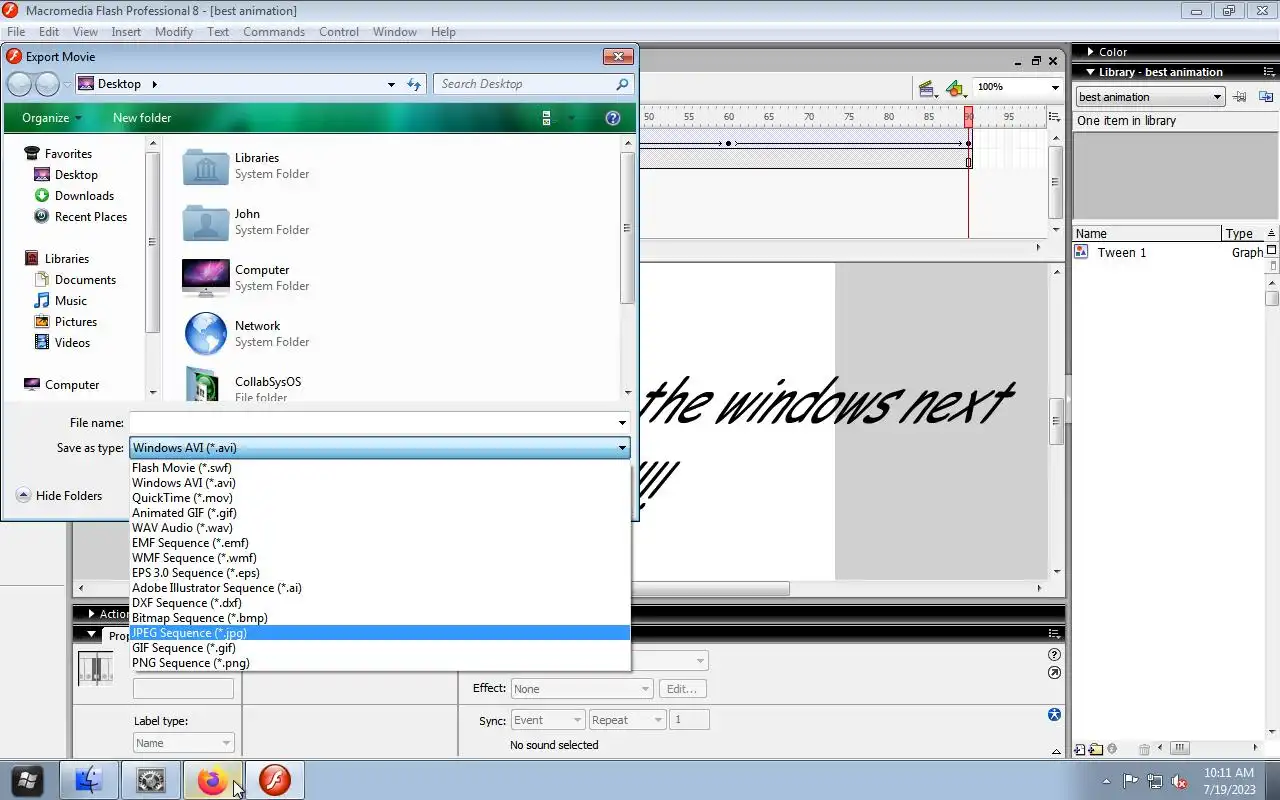Create a New folder
1280x800 pixels.
click(x=142, y=117)
